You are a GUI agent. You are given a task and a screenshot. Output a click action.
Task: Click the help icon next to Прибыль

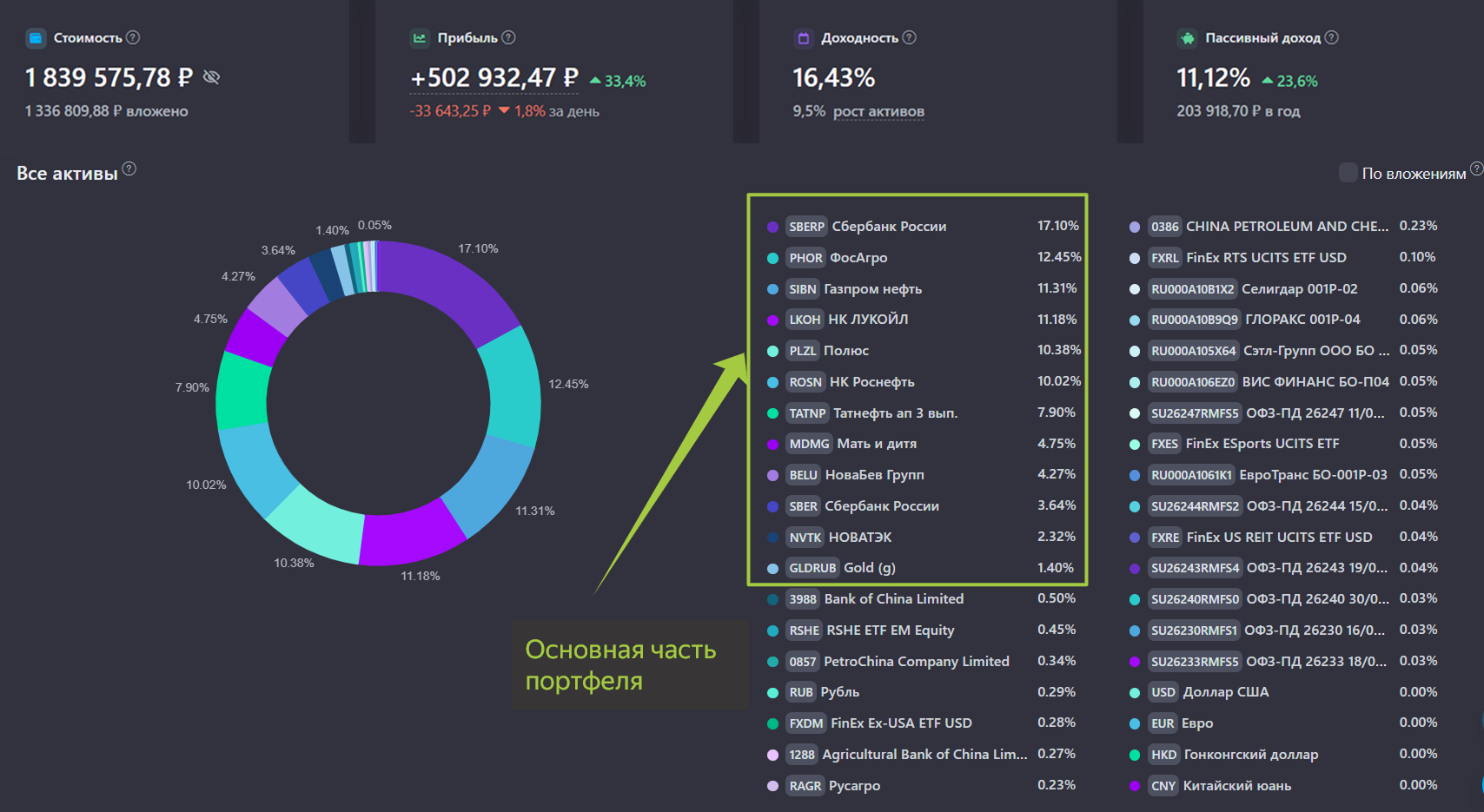(x=509, y=37)
